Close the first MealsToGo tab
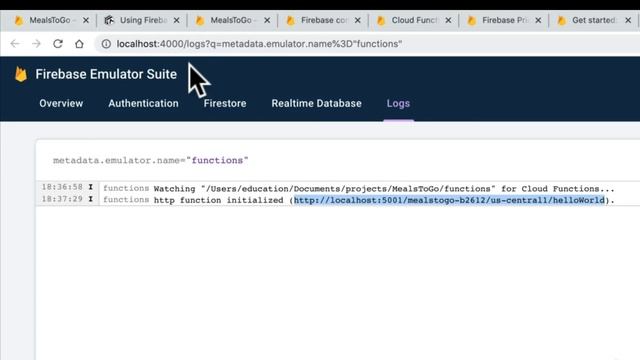The height and width of the screenshot is (360, 640). (86, 20)
